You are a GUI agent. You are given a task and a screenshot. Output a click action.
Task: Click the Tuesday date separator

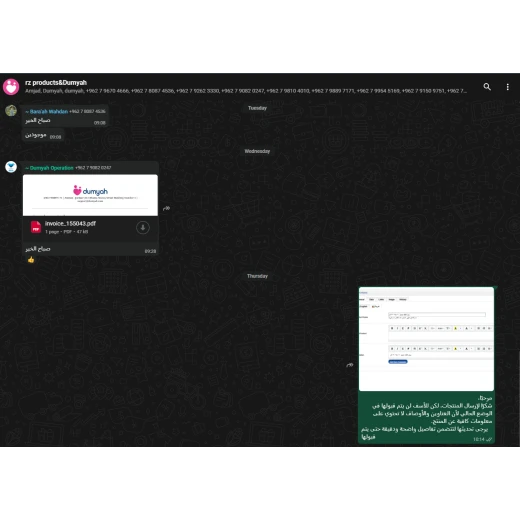(x=257, y=108)
